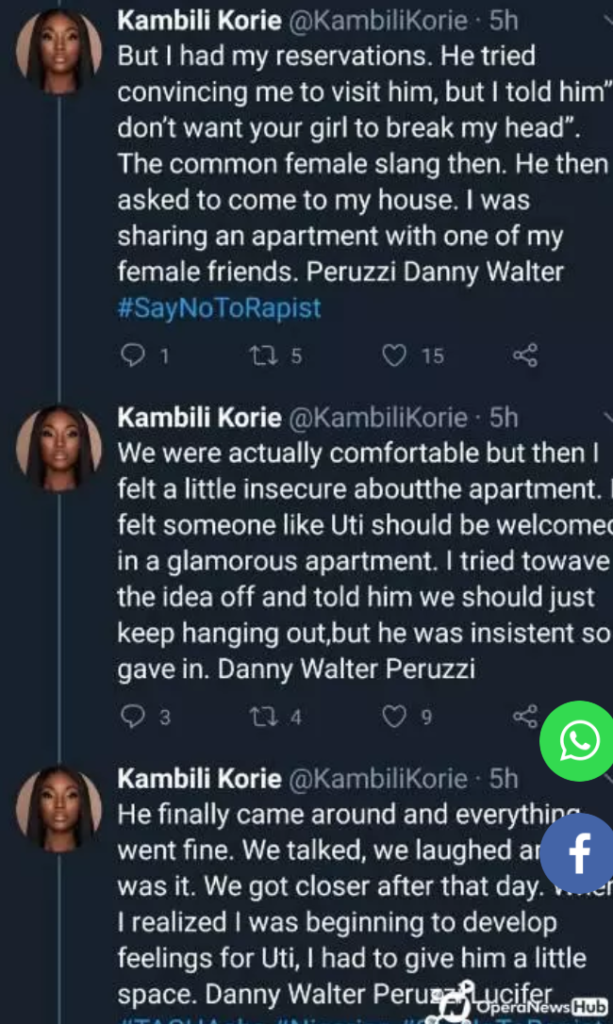The image size is (613, 1024).
Task: Open profile picture on first tweet
Action: click(x=60, y=51)
